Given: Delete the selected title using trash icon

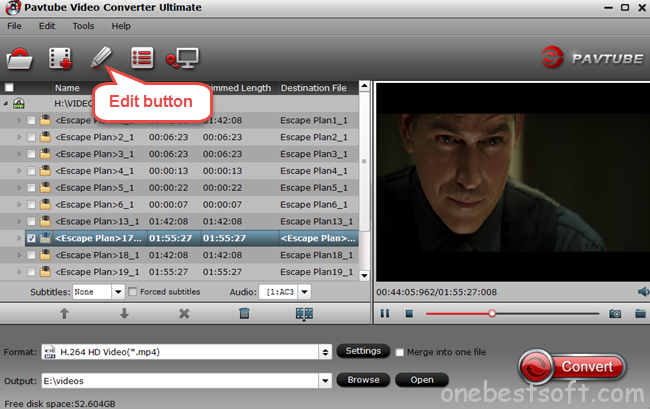Looking at the screenshot, I should click(245, 313).
